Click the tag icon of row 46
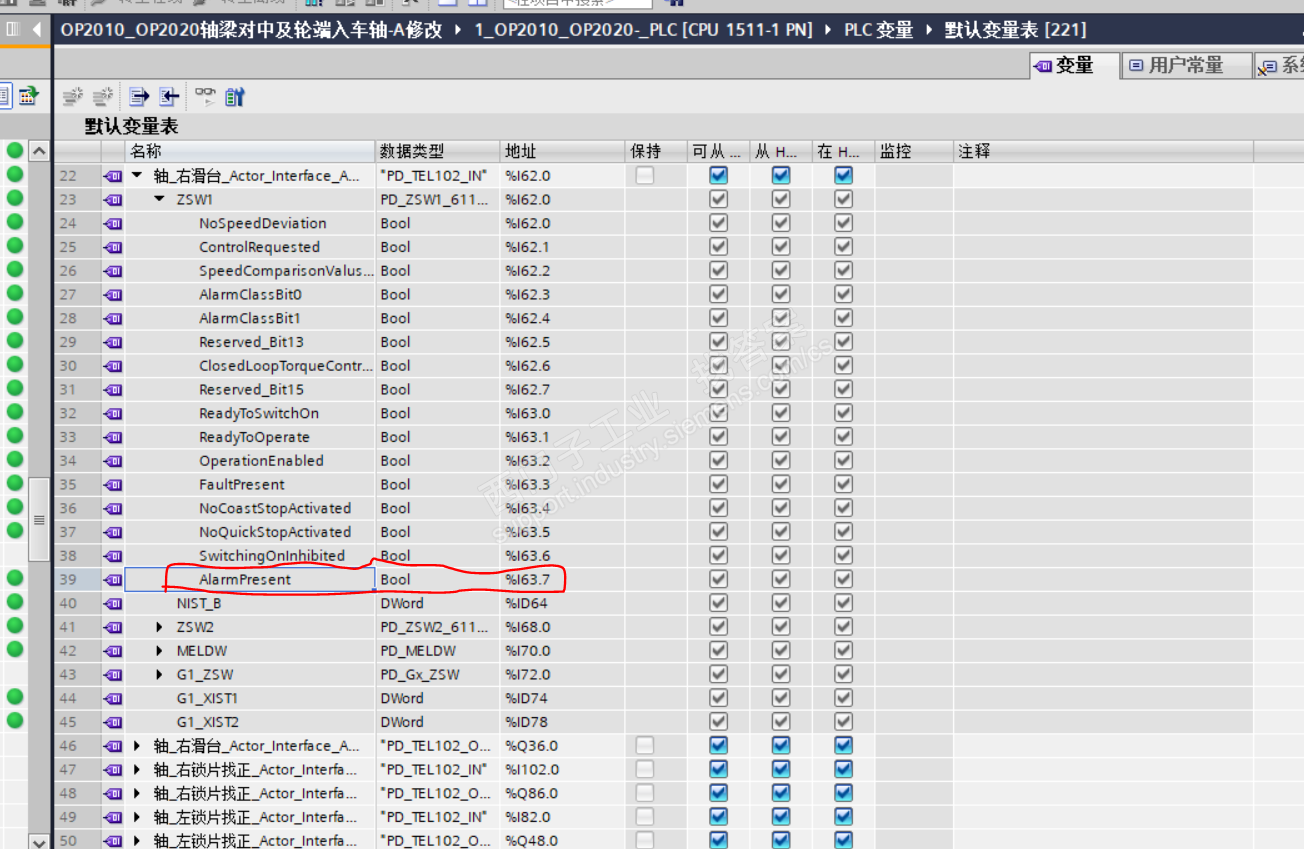The width and height of the screenshot is (1304, 849). pyautogui.click(x=113, y=746)
